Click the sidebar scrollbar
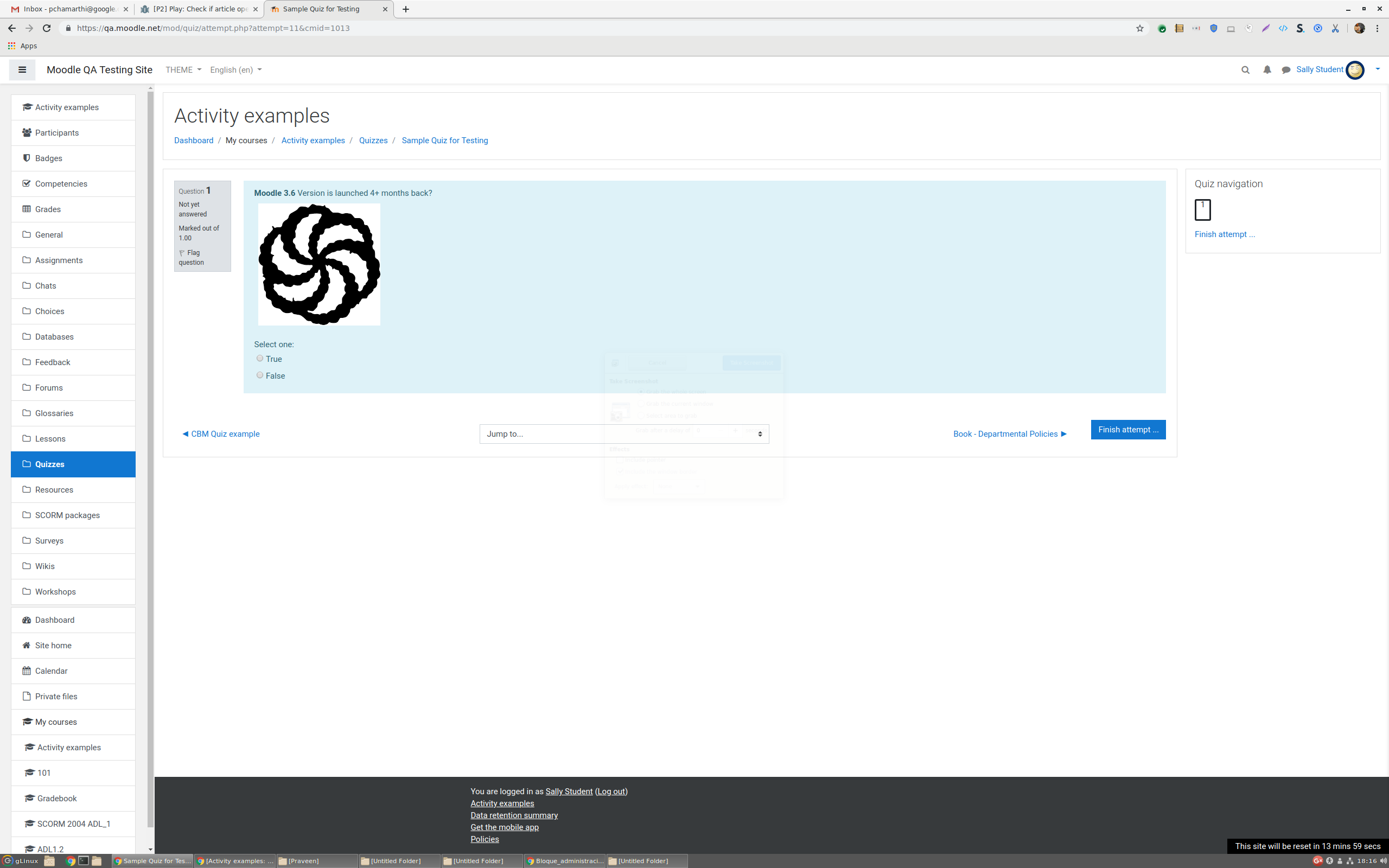The image size is (1389, 868). point(150,459)
